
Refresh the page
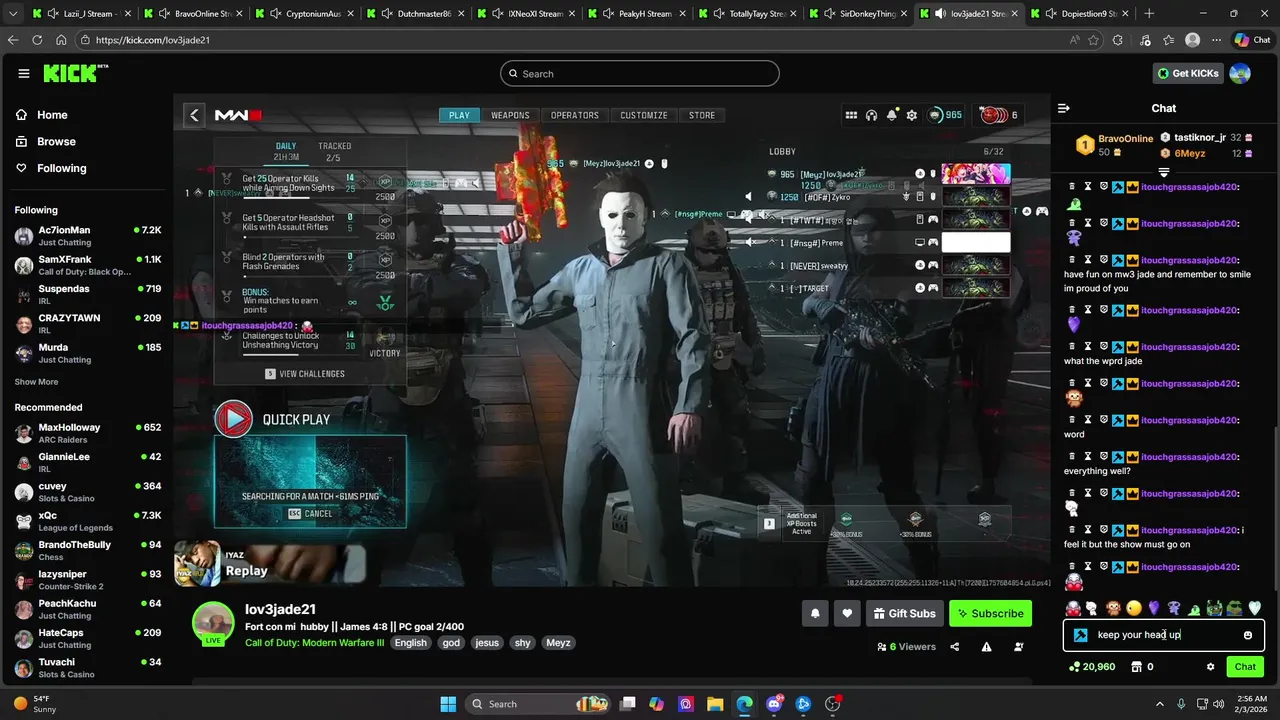pyautogui.click(x=37, y=40)
